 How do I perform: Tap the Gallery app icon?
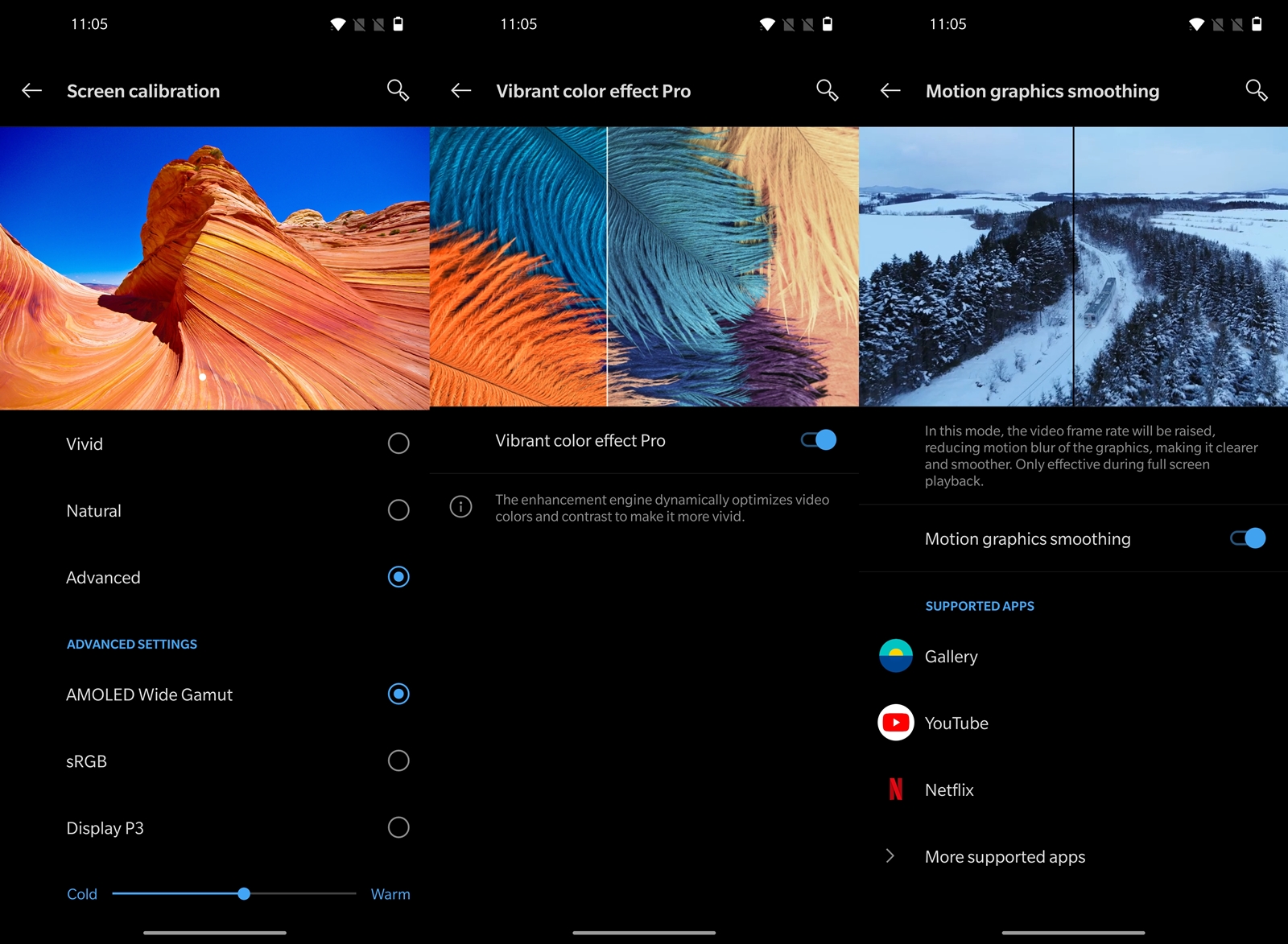point(895,656)
